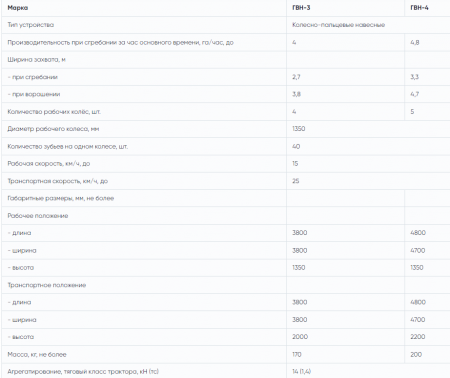Viewport: 450px width, 378px height.
Task: Select the Колесно-пальцевые навесные value
Action: point(338,25)
